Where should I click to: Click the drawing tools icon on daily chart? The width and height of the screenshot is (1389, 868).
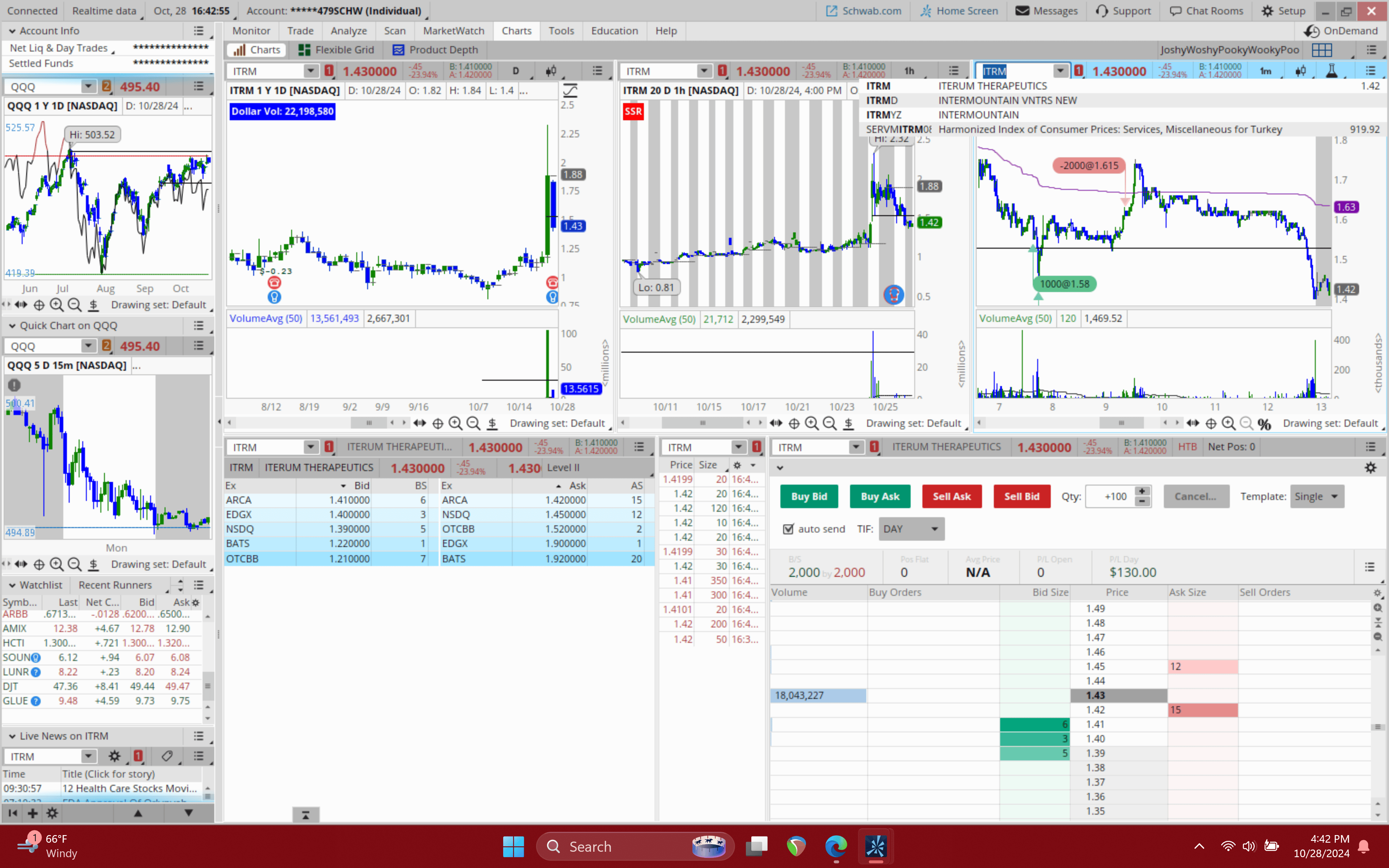(x=570, y=91)
